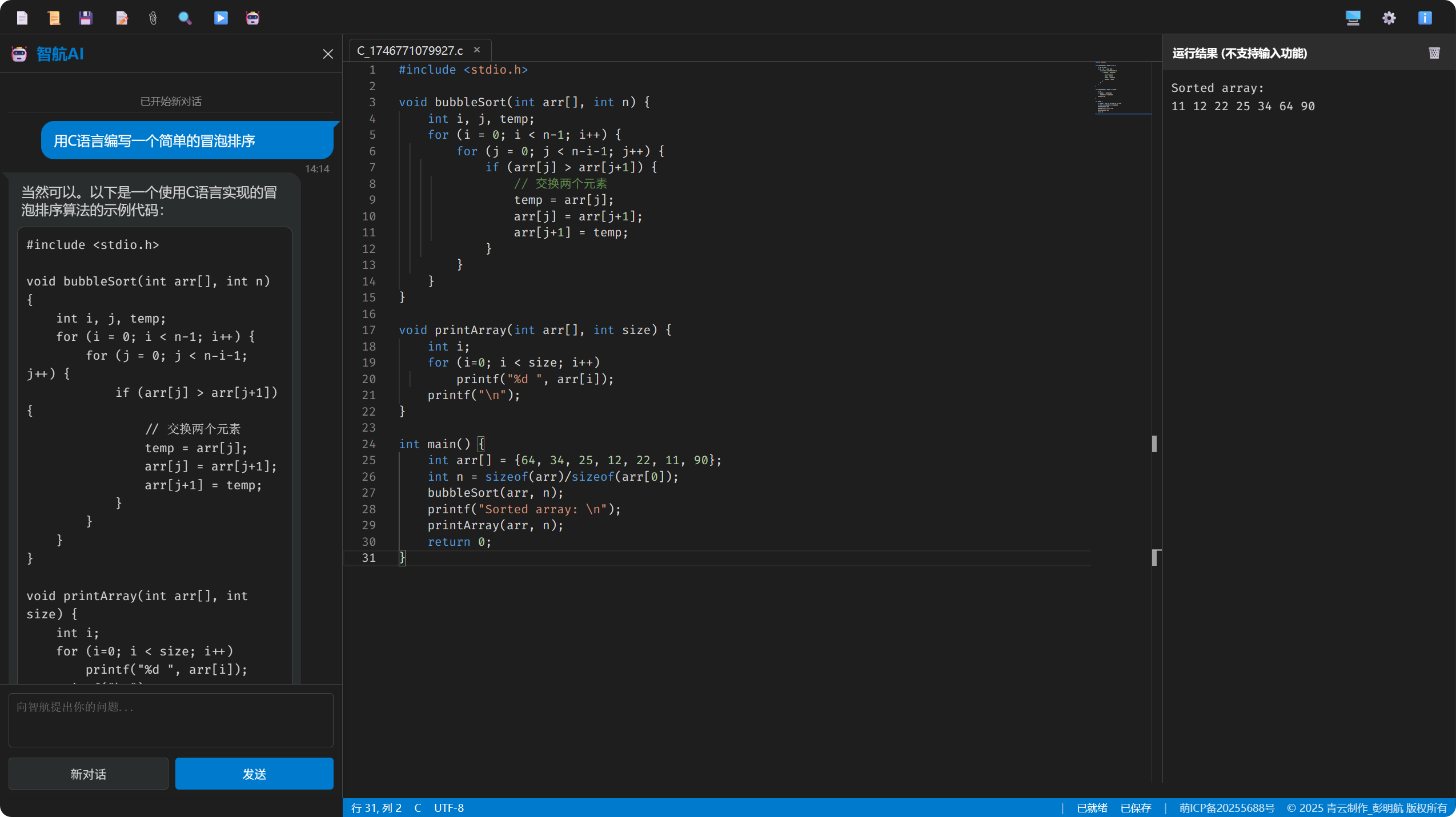The image size is (1456, 817).
Task: Click the 已就绪 status text
Action: click(1092, 808)
